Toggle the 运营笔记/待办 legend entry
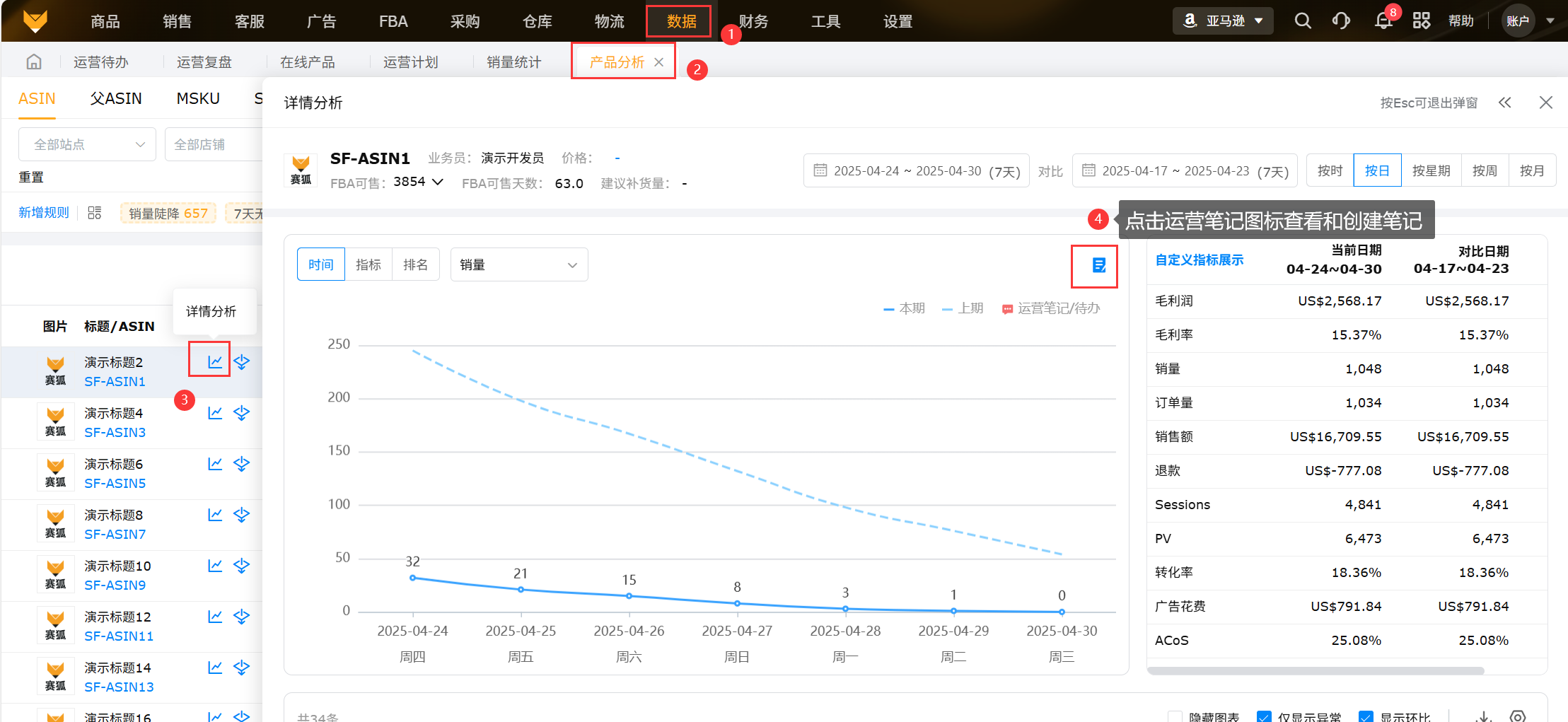The height and width of the screenshot is (722, 1568). coord(1051,308)
